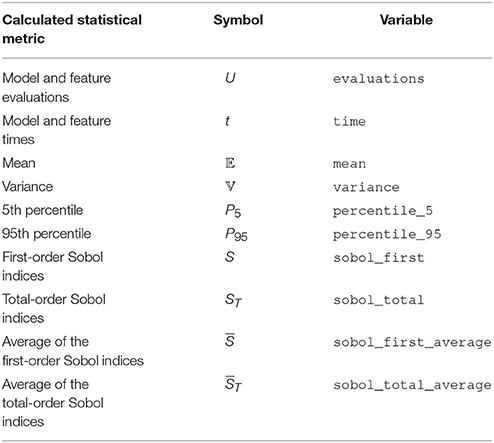Select the mean variable entry

349,164
